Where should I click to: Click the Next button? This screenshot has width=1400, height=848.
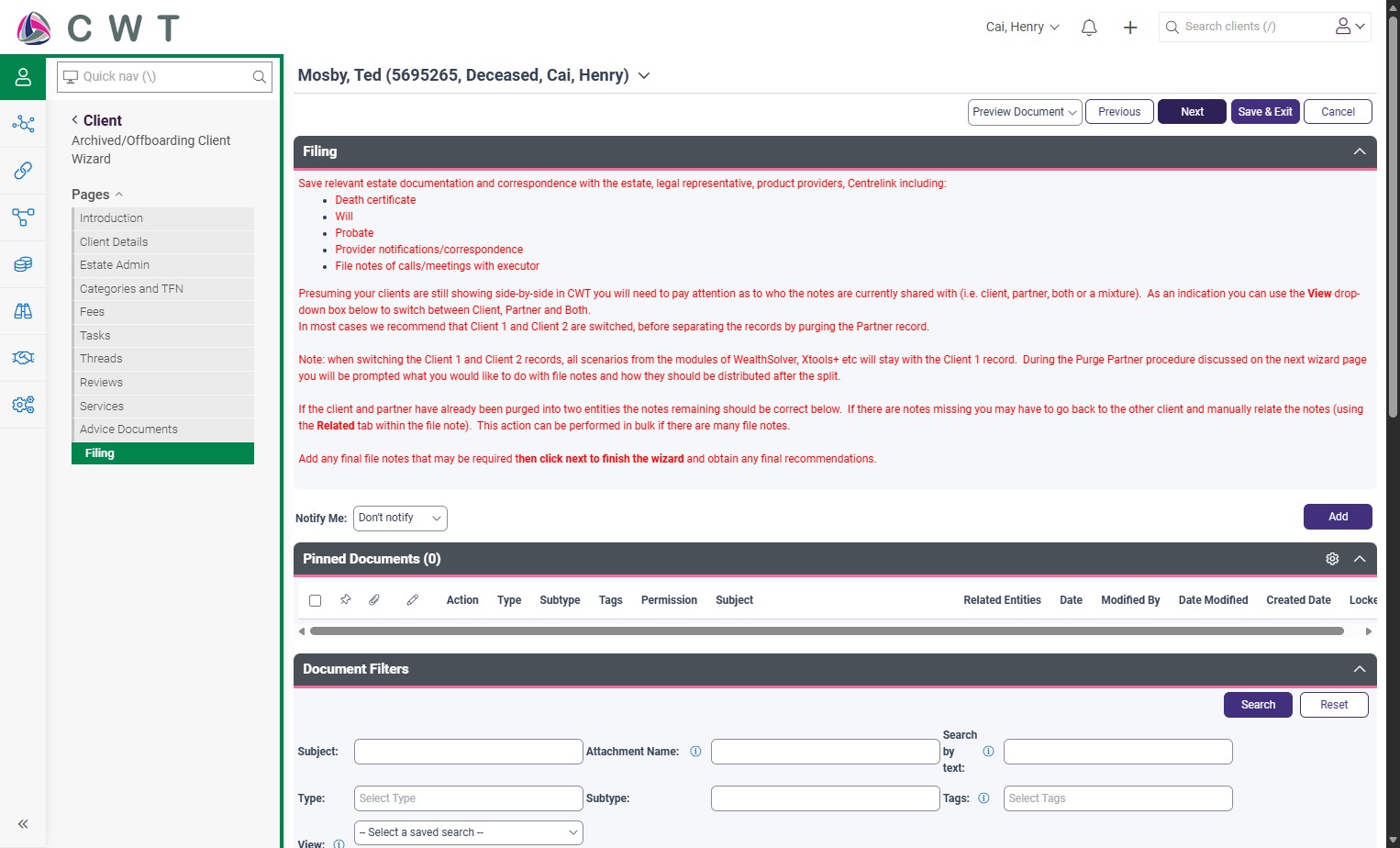(x=1192, y=112)
